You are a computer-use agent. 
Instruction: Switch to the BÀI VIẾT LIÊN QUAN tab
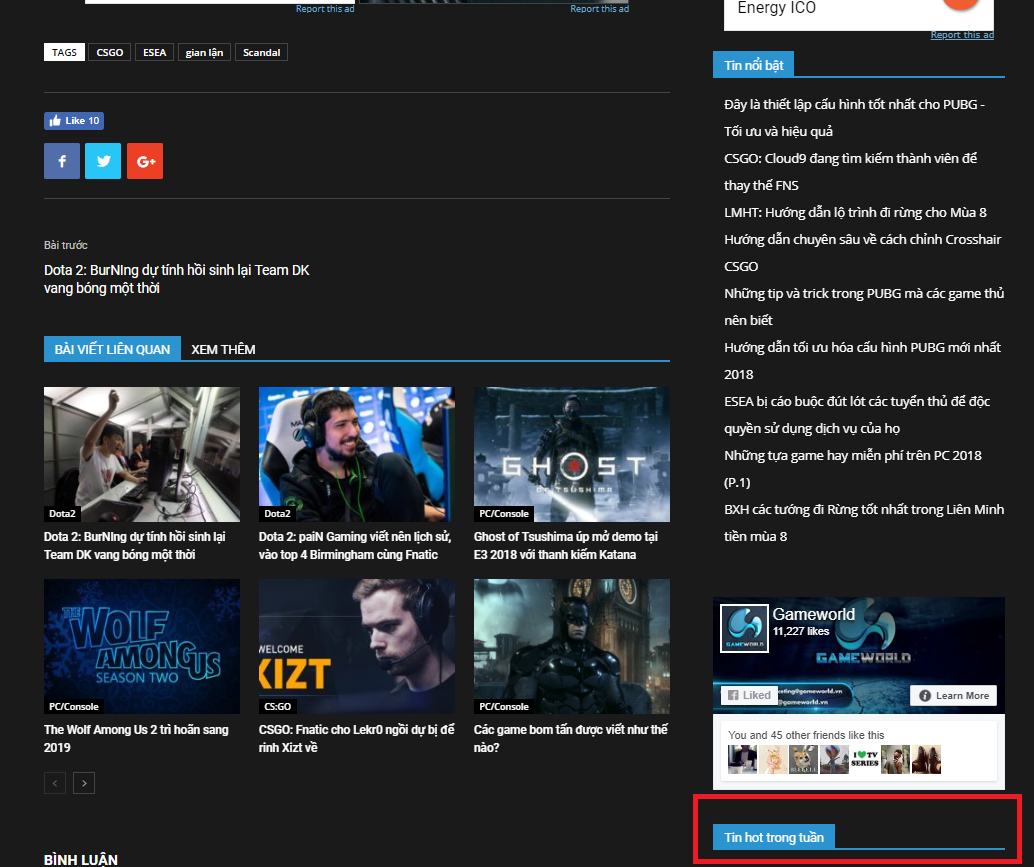pos(112,349)
